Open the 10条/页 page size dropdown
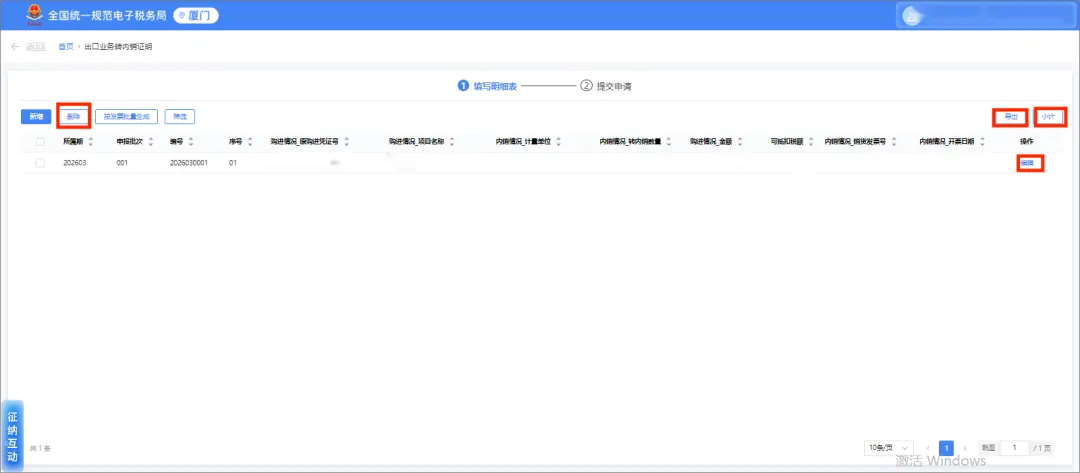 pyautogui.click(x=889, y=448)
